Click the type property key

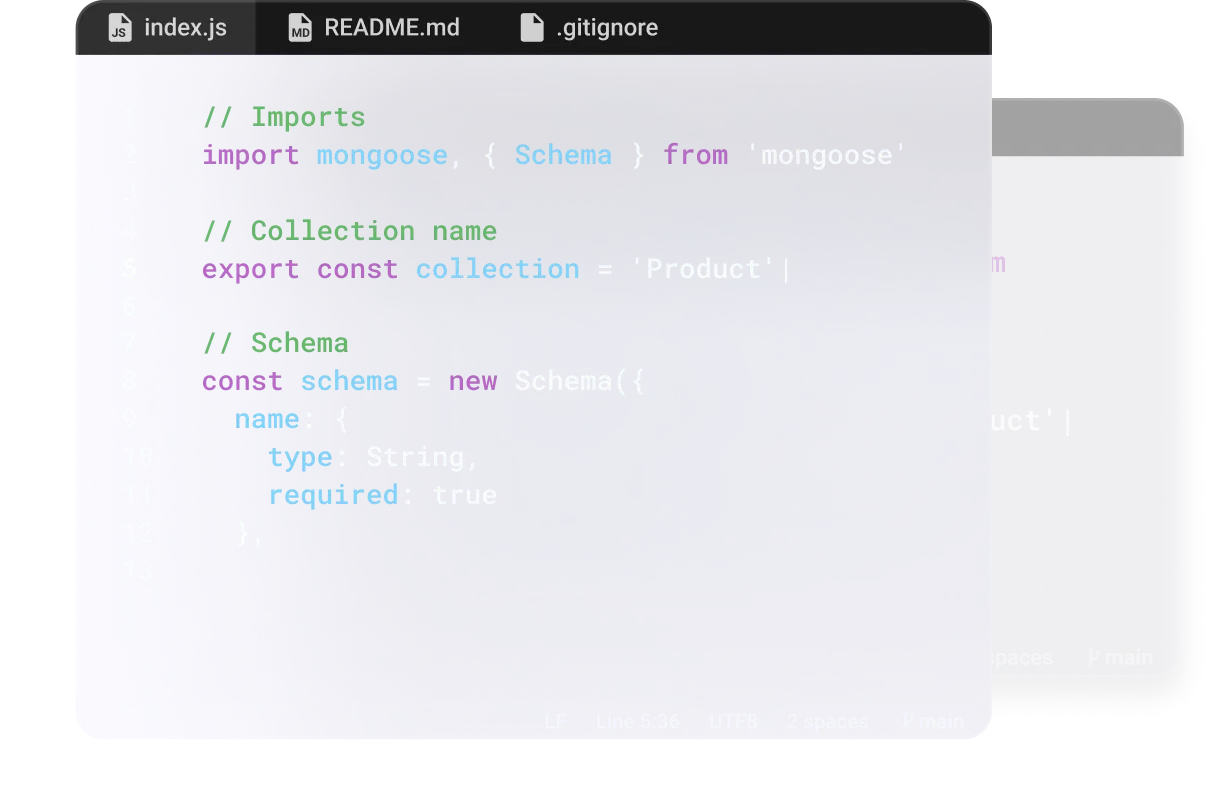(300, 457)
